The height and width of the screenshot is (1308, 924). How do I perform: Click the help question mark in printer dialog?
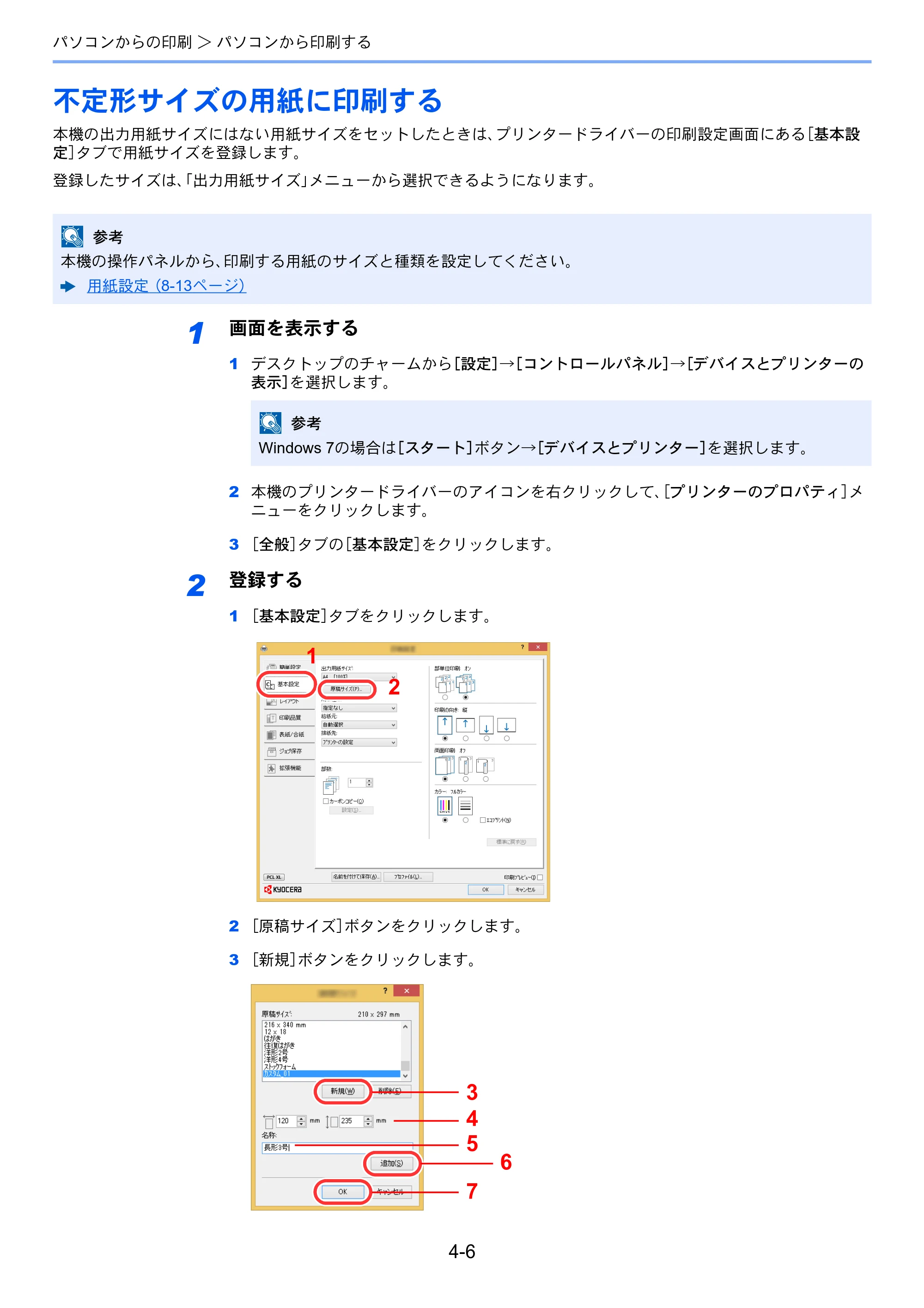pos(523,647)
